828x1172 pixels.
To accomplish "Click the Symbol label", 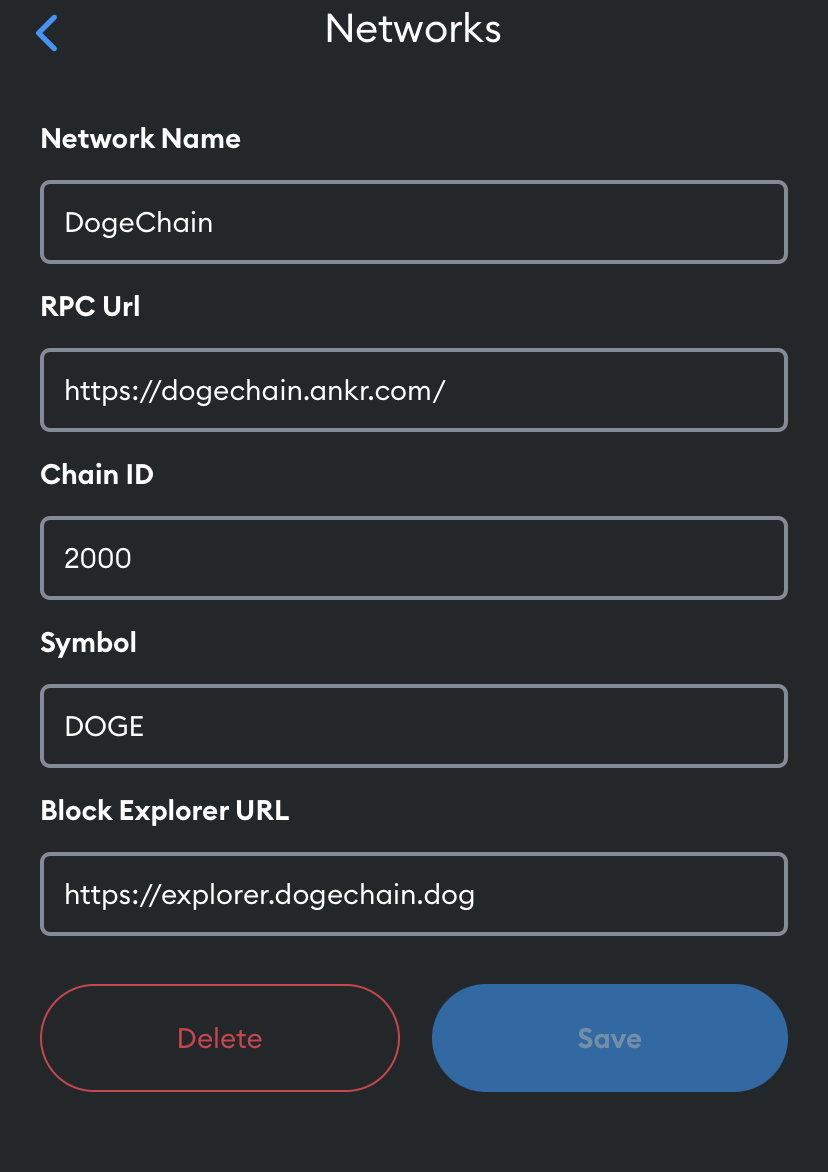I will point(88,644).
